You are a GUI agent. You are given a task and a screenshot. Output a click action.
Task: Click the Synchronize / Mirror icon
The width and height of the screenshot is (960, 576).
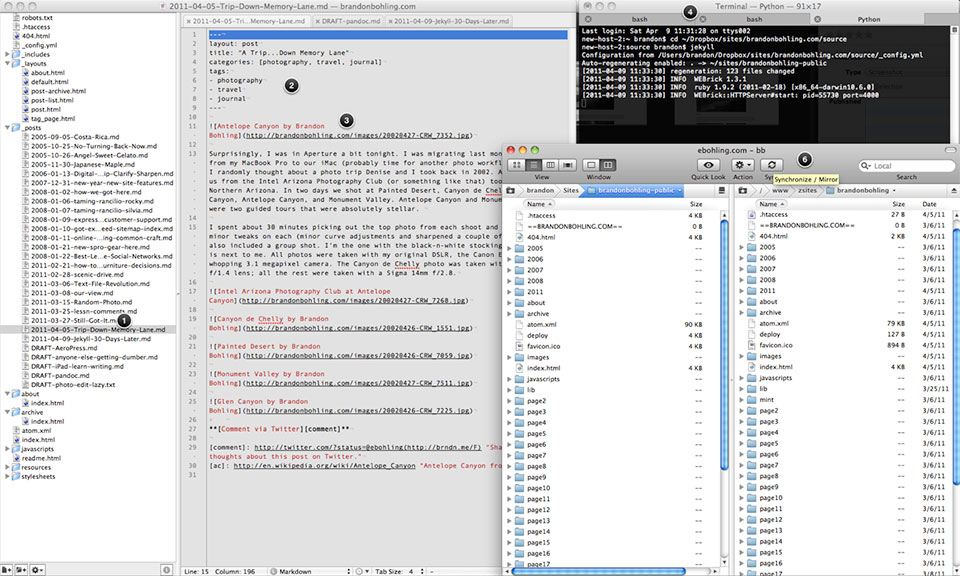[x=772, y=164]
